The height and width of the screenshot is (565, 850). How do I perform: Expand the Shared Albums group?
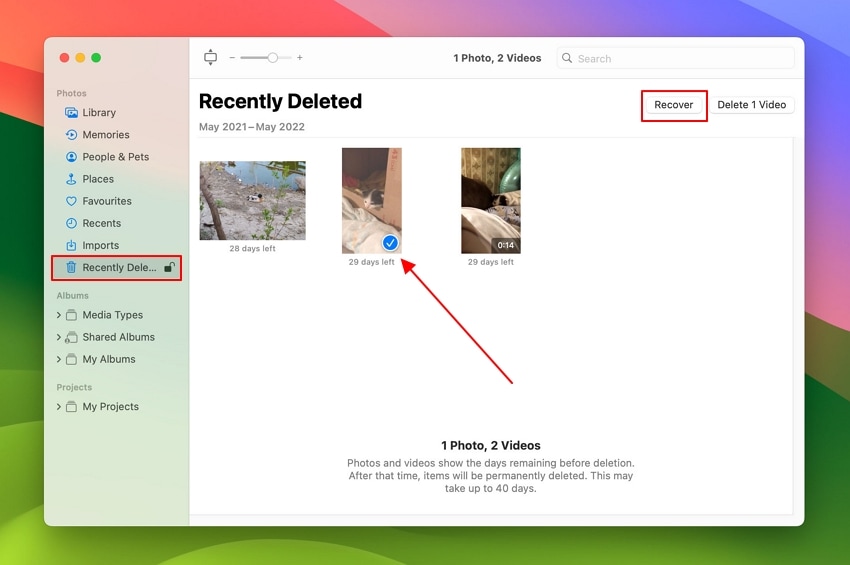(59, 337)
